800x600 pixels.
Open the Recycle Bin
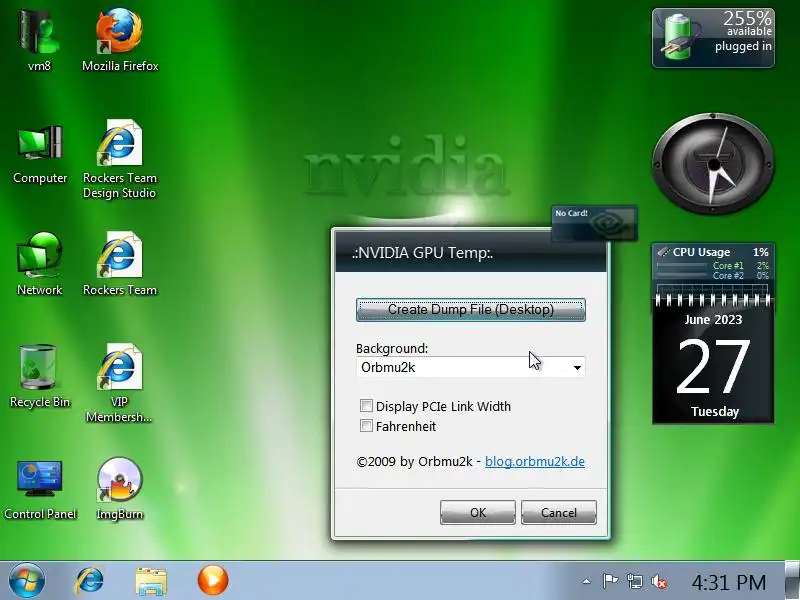39,376
